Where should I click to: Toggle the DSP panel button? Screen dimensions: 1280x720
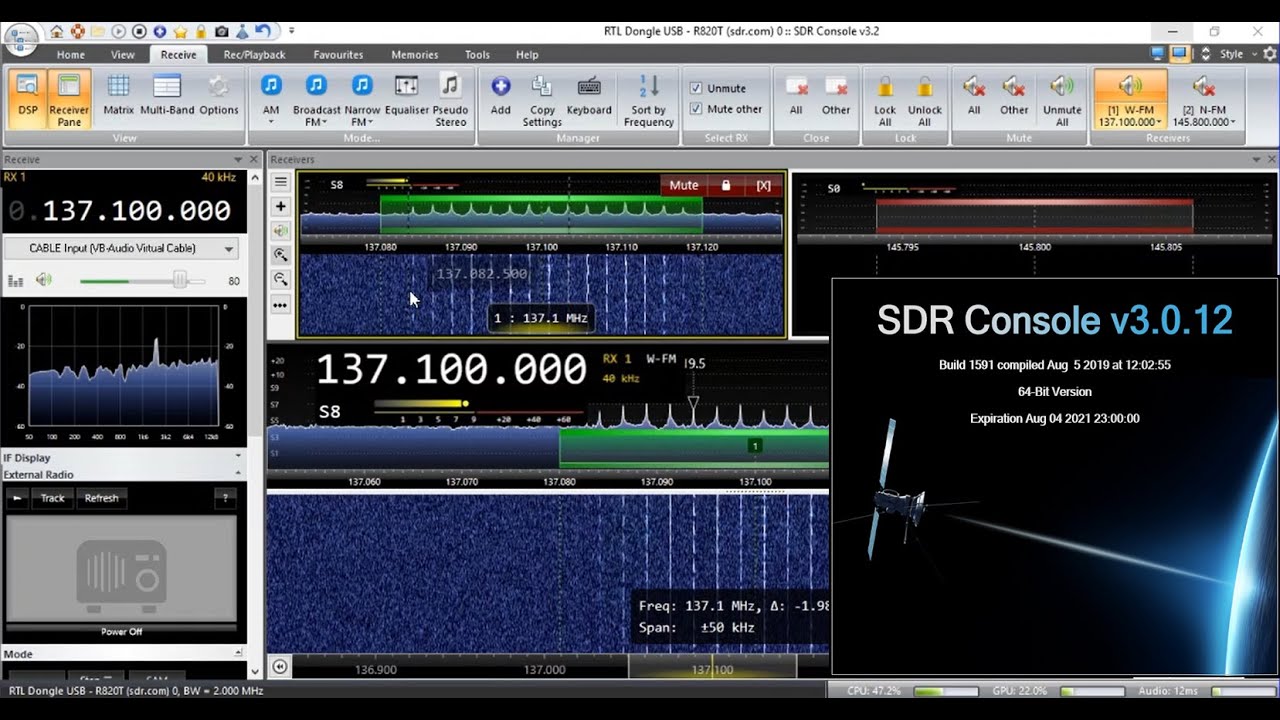(x=28, y=98)
